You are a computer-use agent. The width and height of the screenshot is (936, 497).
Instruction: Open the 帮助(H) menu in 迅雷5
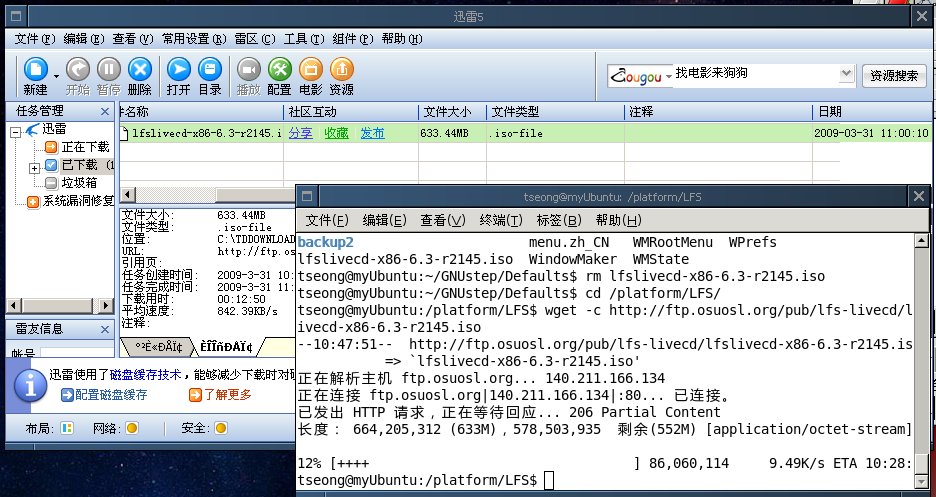(402, 39)
